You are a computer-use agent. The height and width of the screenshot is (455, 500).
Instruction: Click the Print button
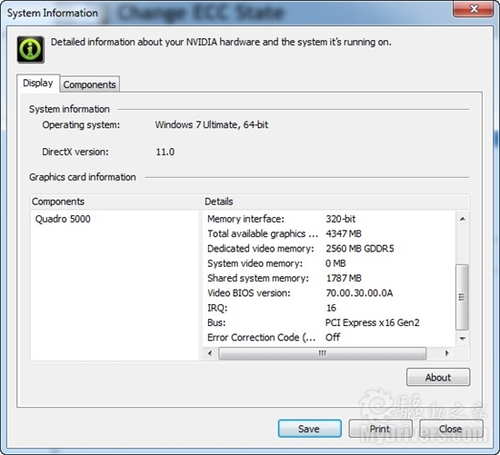coord(380,429)
